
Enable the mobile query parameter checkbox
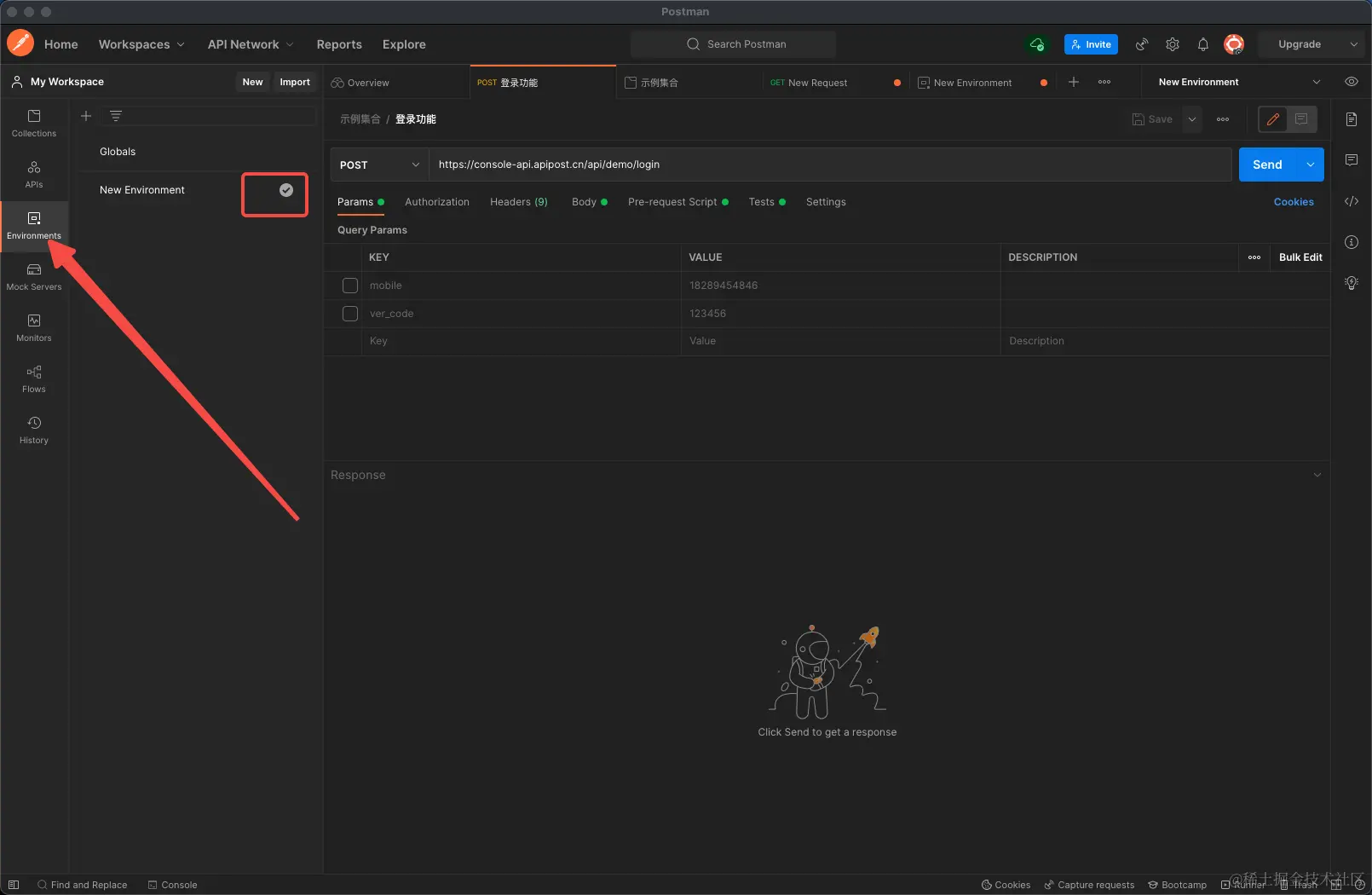350,286
